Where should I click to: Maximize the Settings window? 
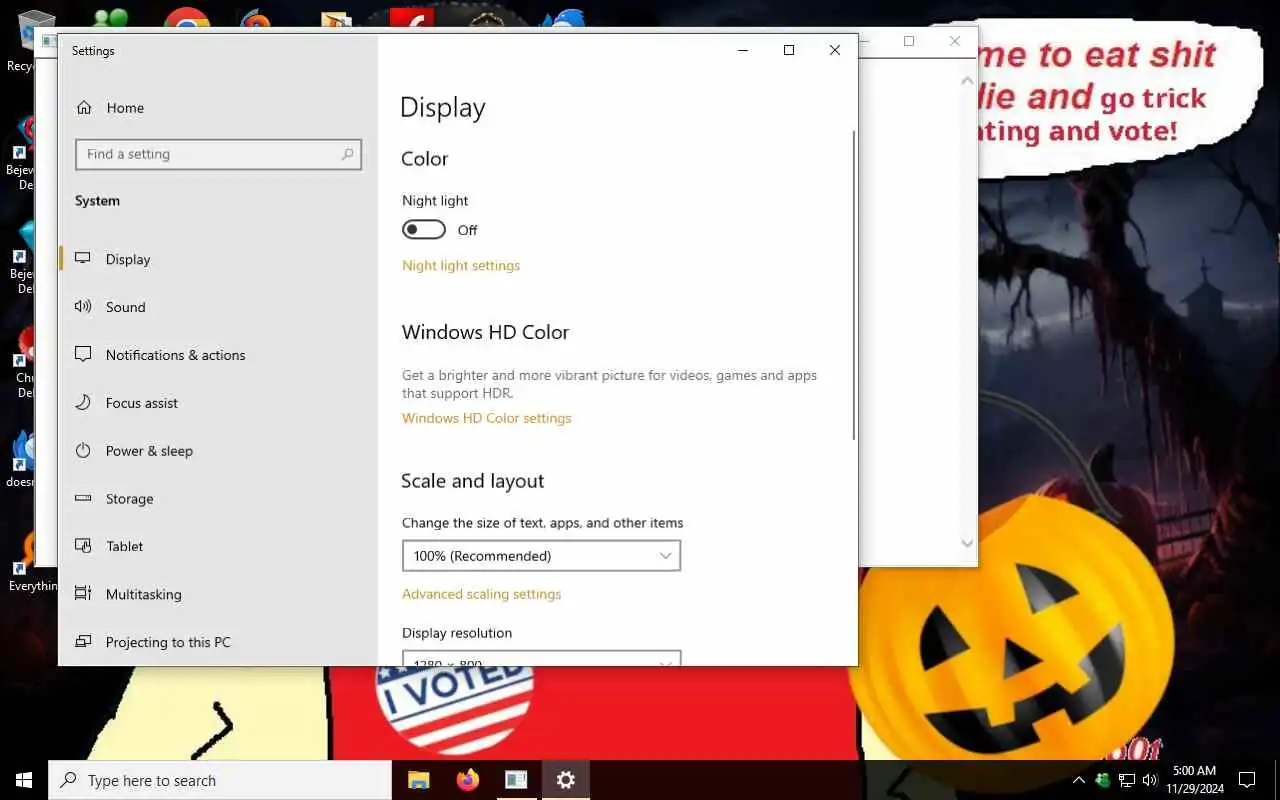(x=789, y=50)
